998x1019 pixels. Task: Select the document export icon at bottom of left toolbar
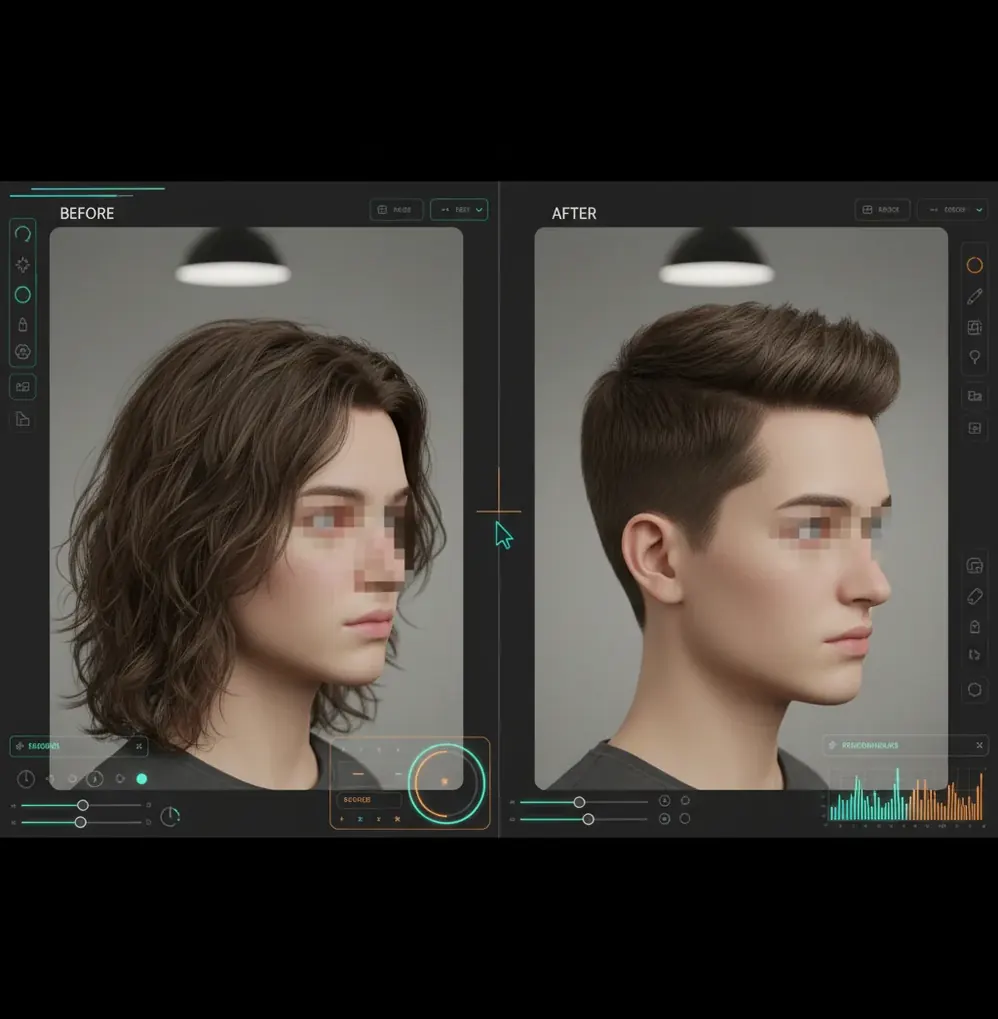(x=22, y=419)
